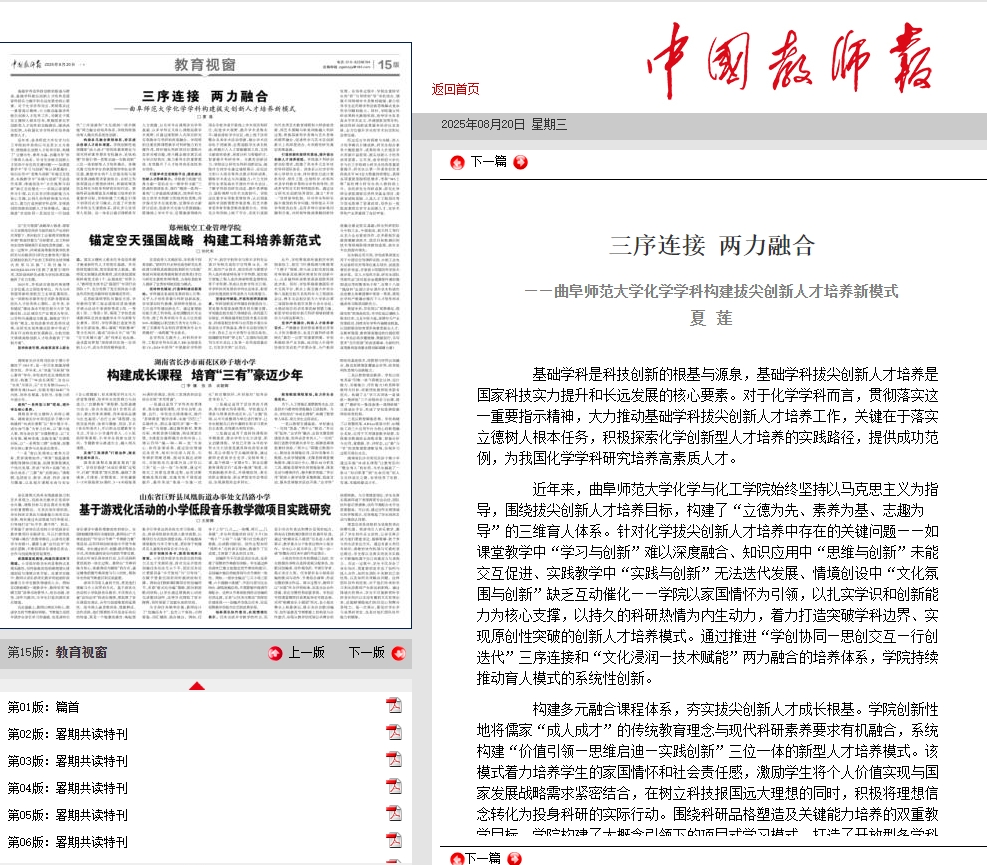Download the PDF for 第02版
The image size is (987, 865).
coord(394,734)
